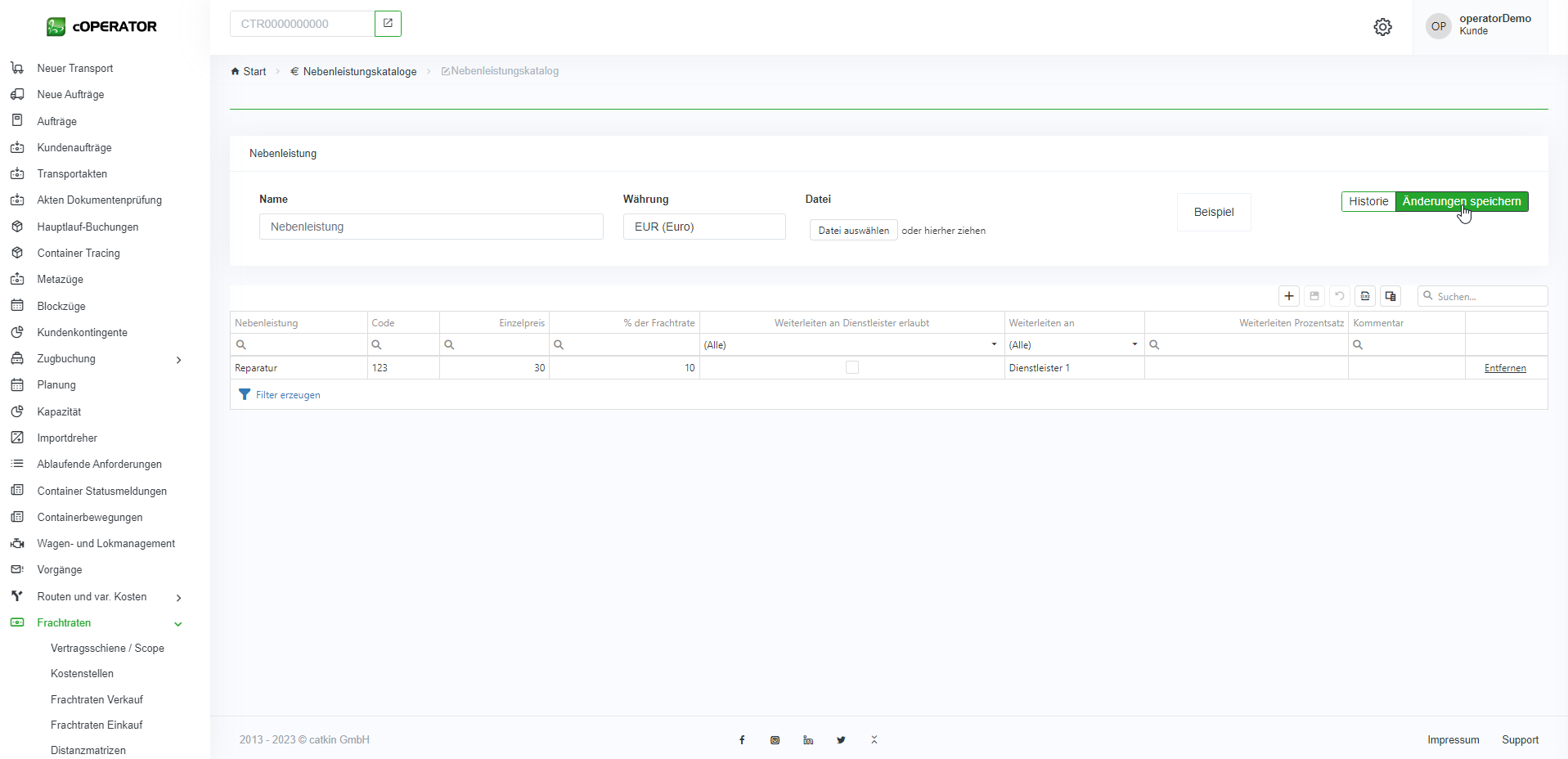The height and width of the screenshot is (759, 1568).
Task: Open the Weiterleiten an Dienstleister erlaubt filter dropdown
Action: 994,345
